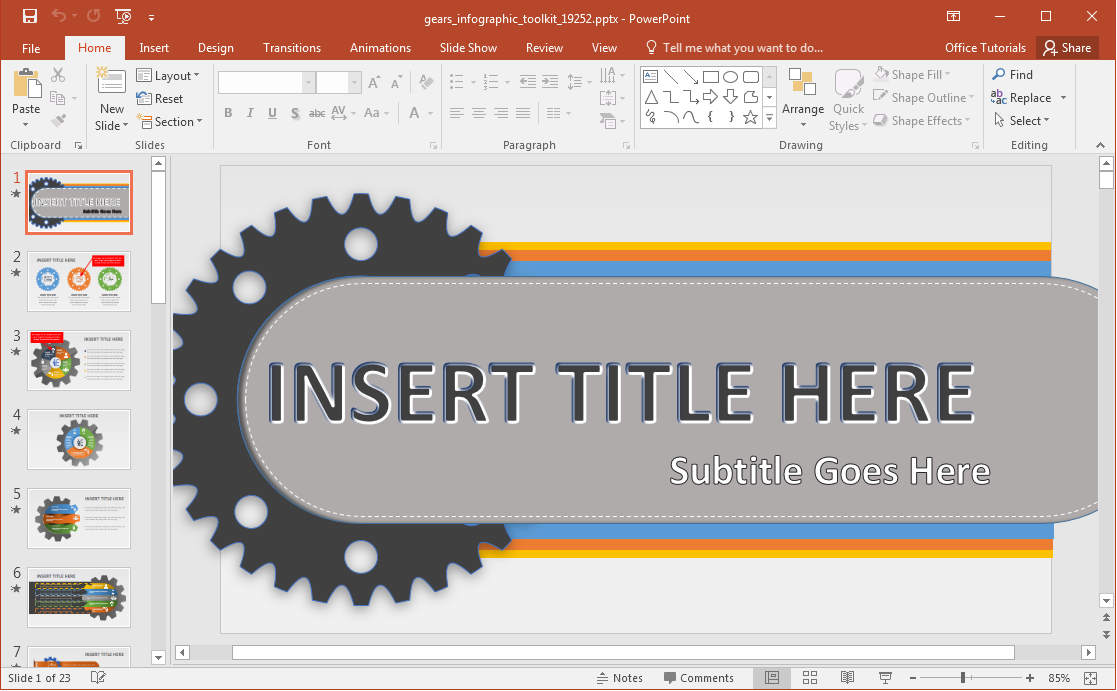
Task: Toggle Italic formatting
Action: click(250, 113)
